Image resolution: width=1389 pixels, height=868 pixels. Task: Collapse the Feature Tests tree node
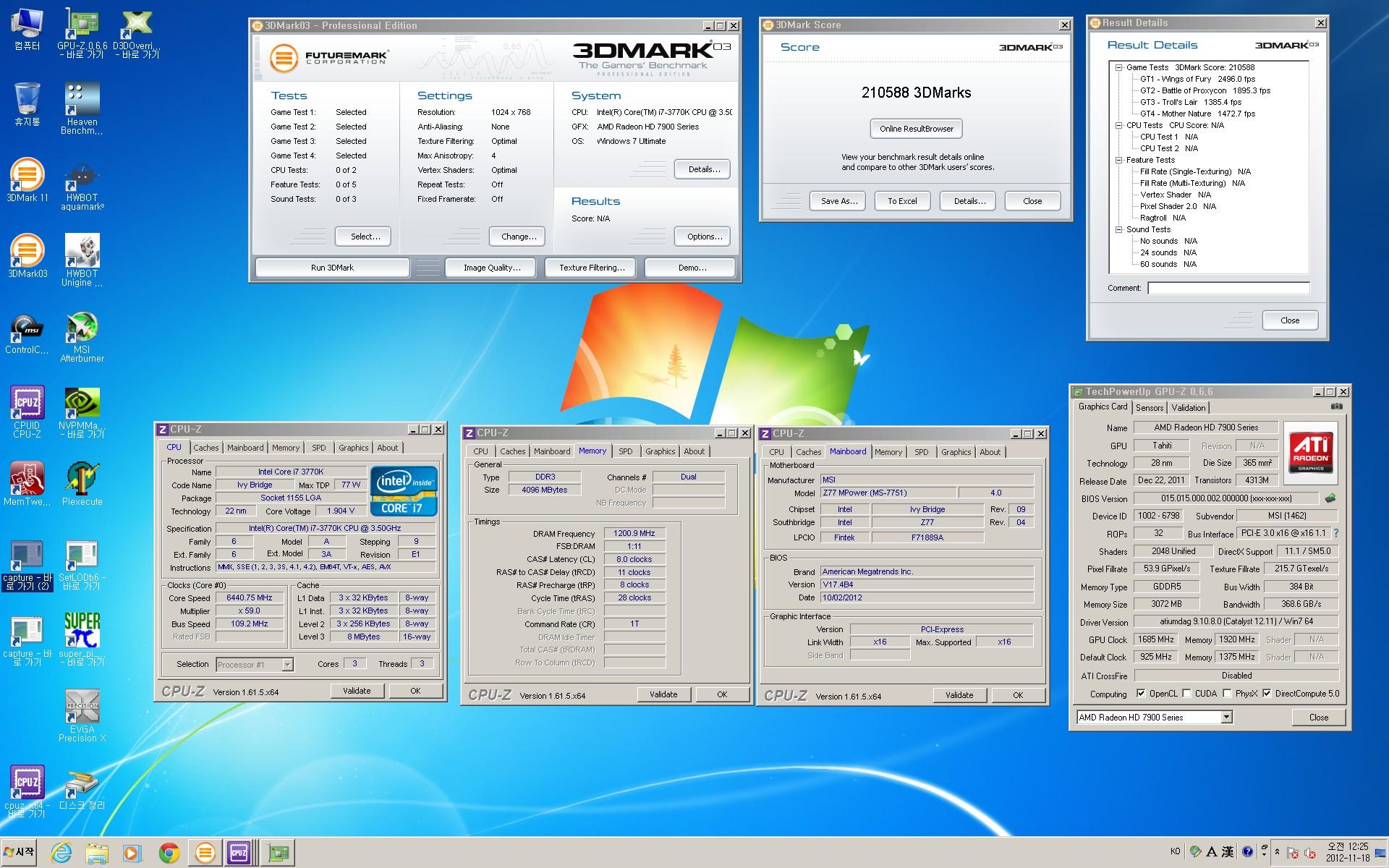1118,160
